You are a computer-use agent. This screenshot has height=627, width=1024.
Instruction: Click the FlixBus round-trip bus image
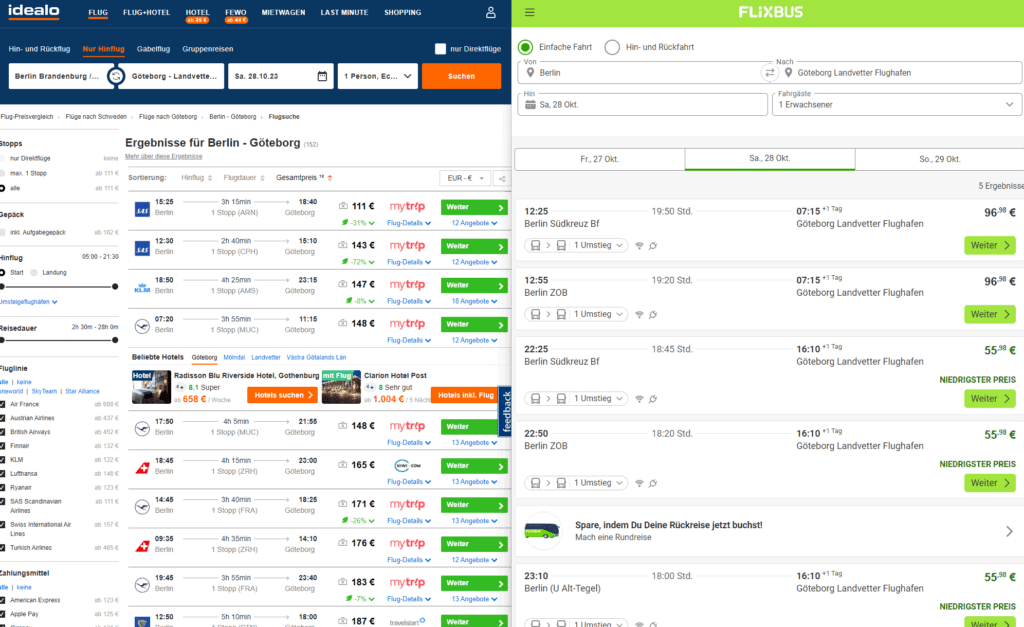coord(542,531)
